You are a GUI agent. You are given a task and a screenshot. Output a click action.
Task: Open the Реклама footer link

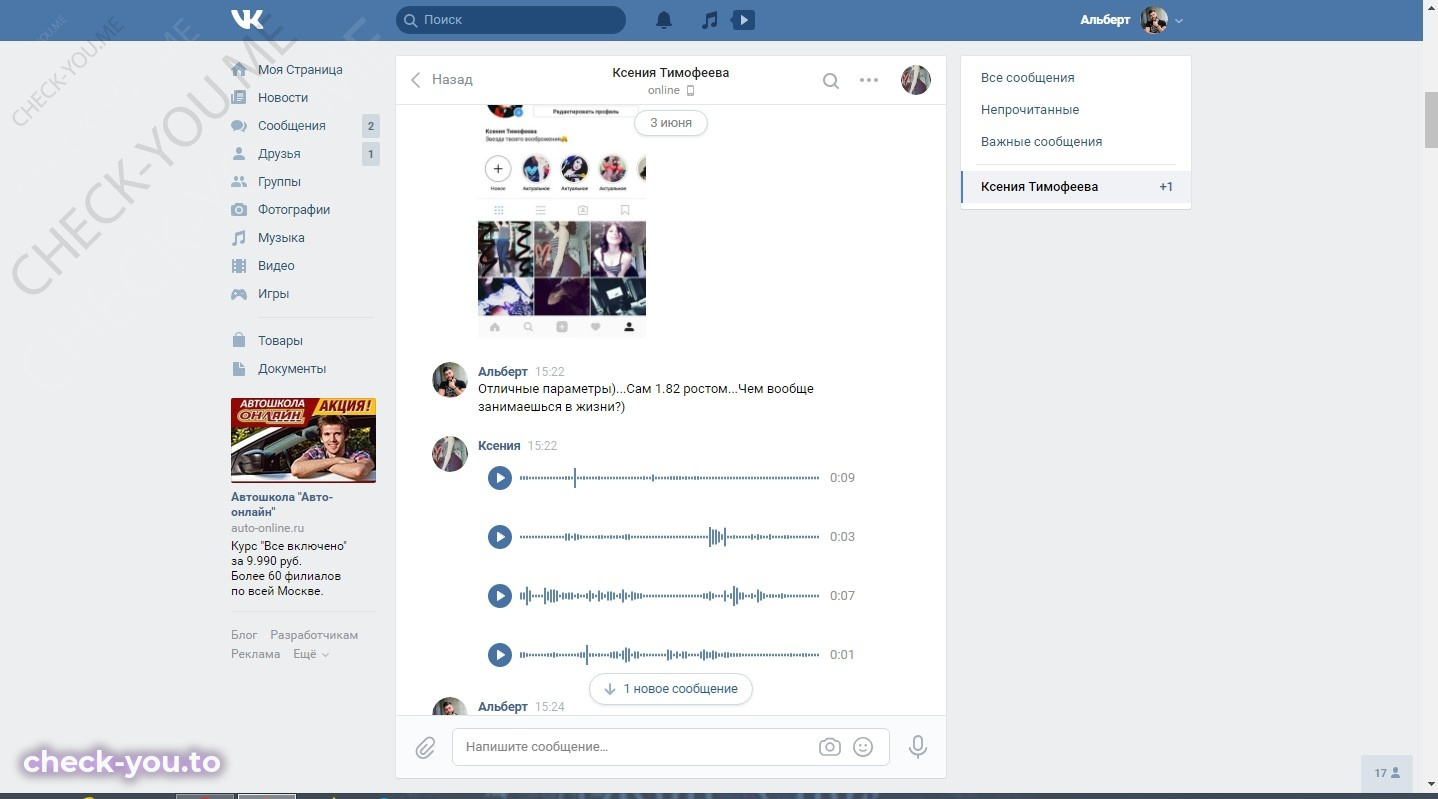click(x=256, y=654)
